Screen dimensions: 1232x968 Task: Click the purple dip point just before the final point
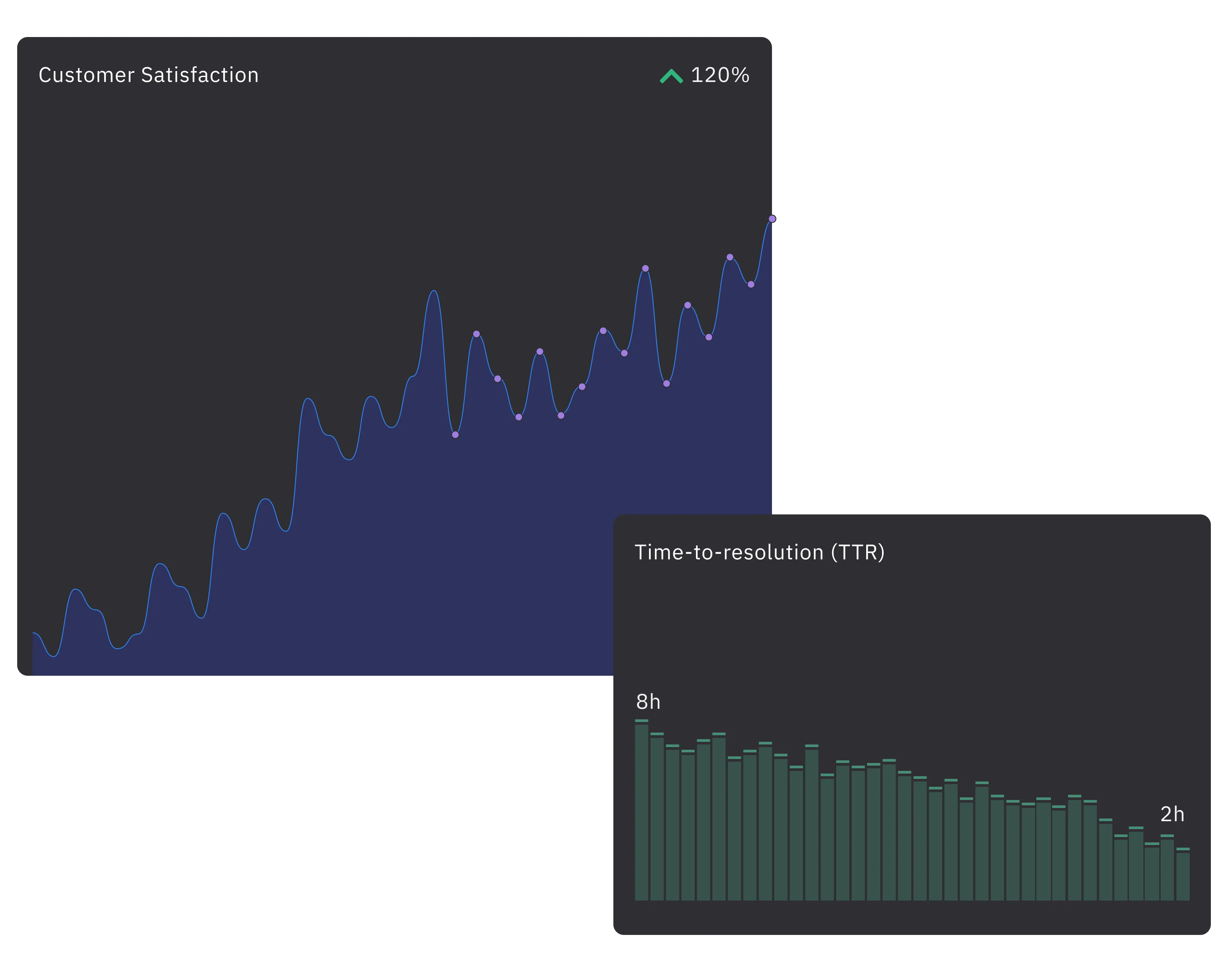click(751, 285)
